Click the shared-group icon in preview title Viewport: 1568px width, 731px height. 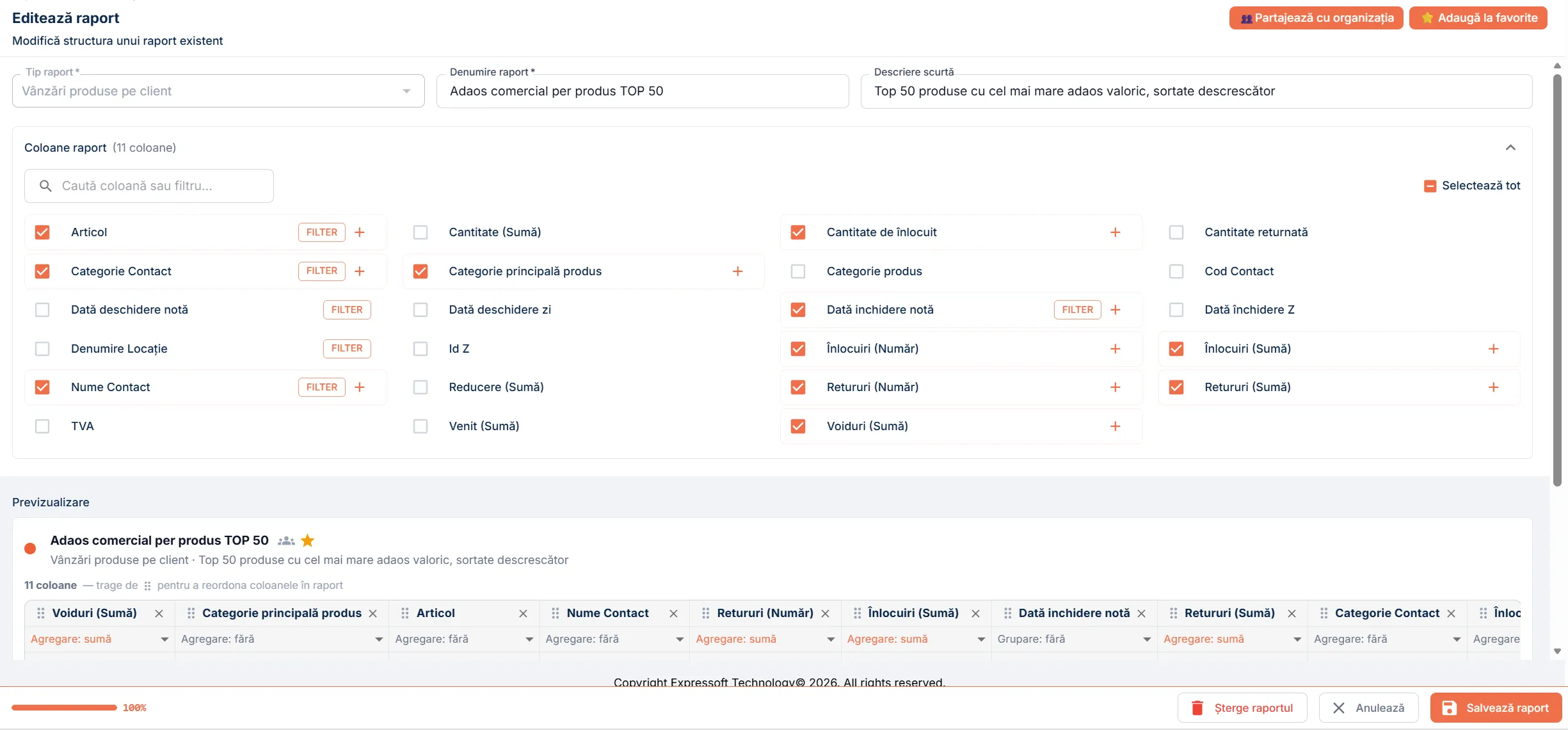coord(286,542)
